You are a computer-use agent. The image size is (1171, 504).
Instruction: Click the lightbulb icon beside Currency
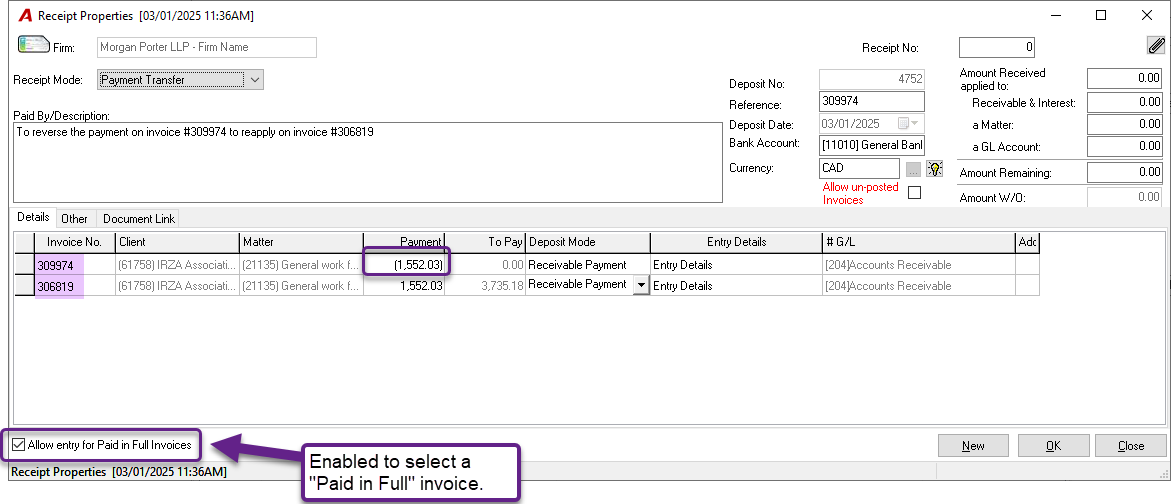(x=934, y=169)
